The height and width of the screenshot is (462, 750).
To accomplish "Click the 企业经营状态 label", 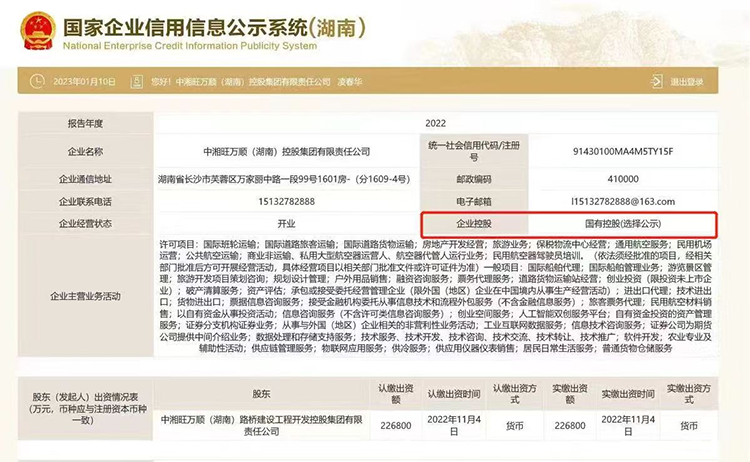I will click(85, 223).
